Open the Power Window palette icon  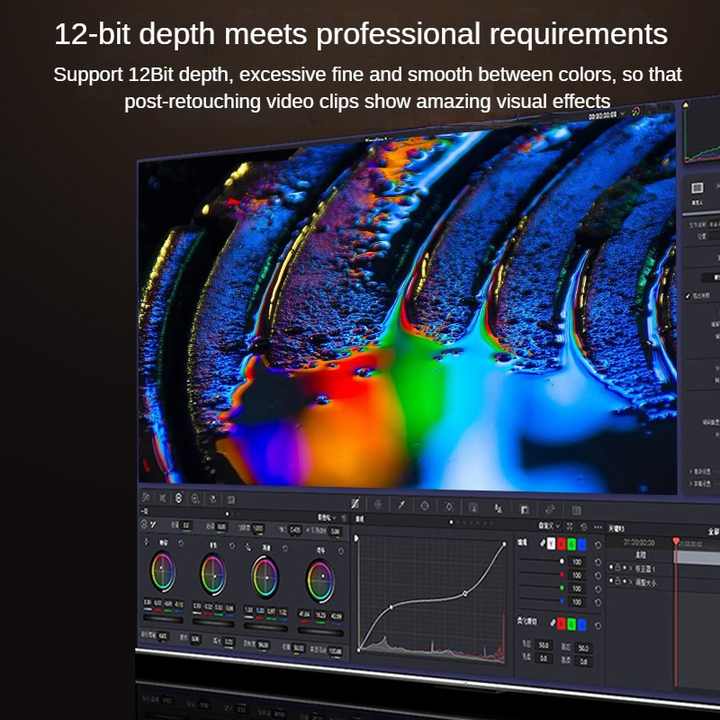point(425,506)
